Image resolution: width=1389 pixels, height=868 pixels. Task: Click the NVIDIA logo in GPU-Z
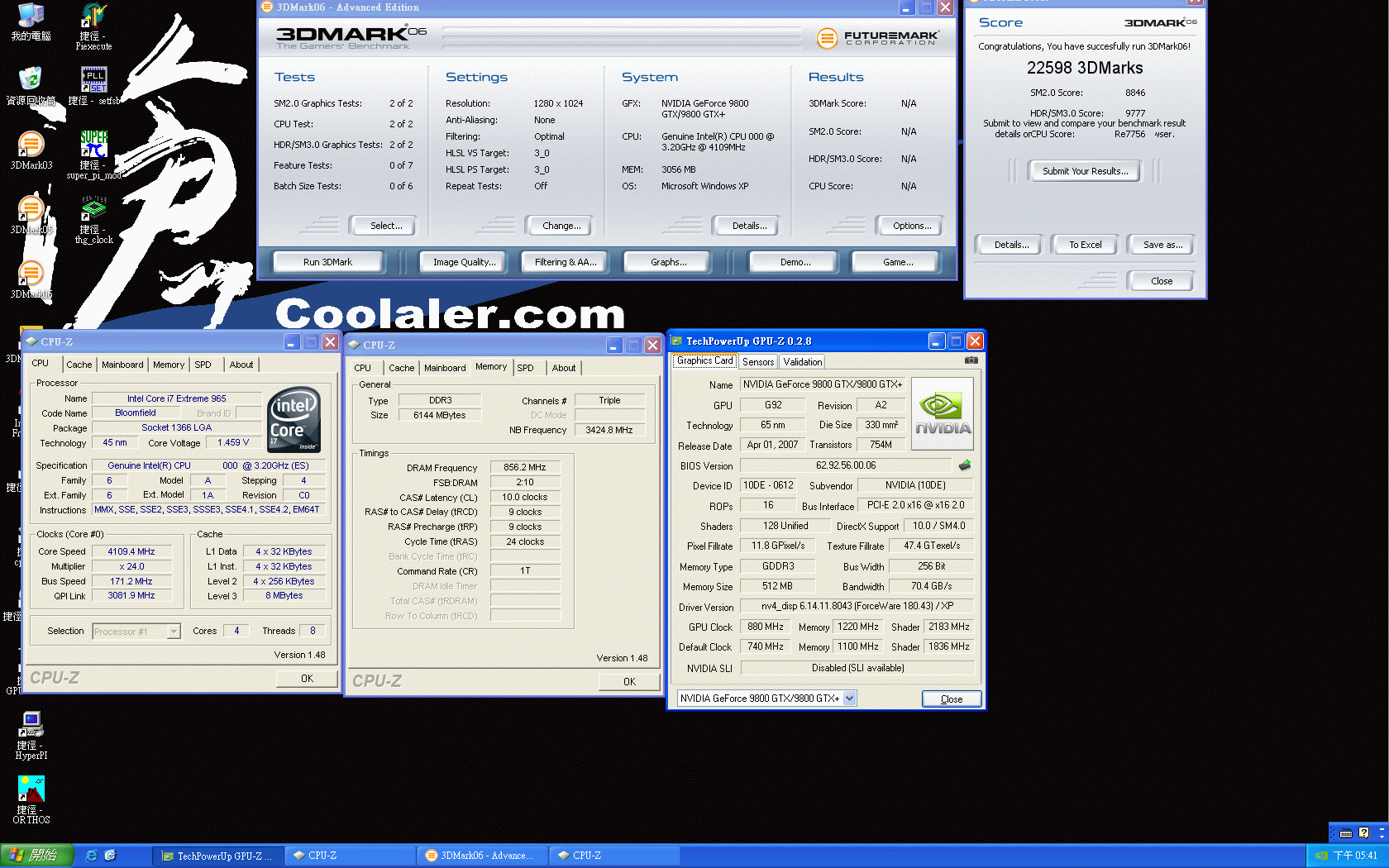[942, 413]
